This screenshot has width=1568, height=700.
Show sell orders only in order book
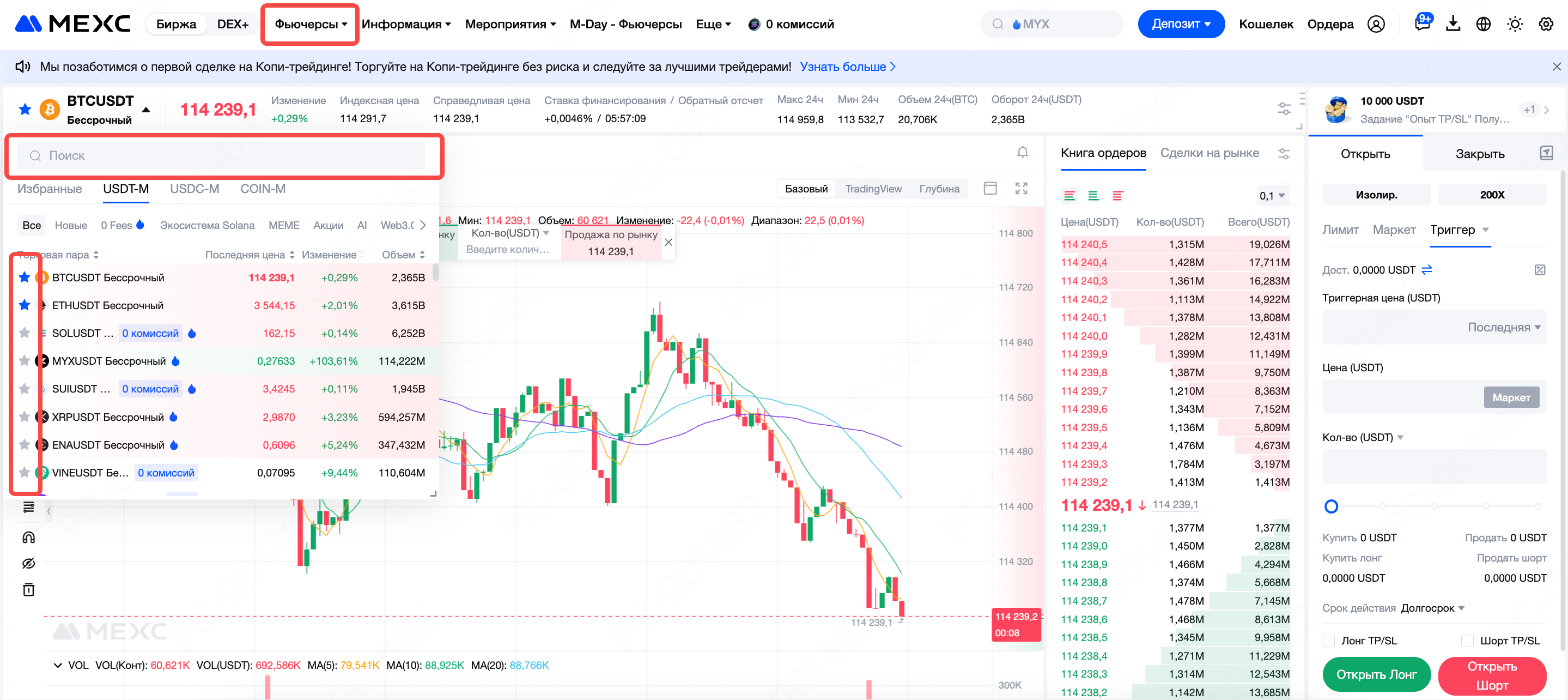coord(1117,196)
